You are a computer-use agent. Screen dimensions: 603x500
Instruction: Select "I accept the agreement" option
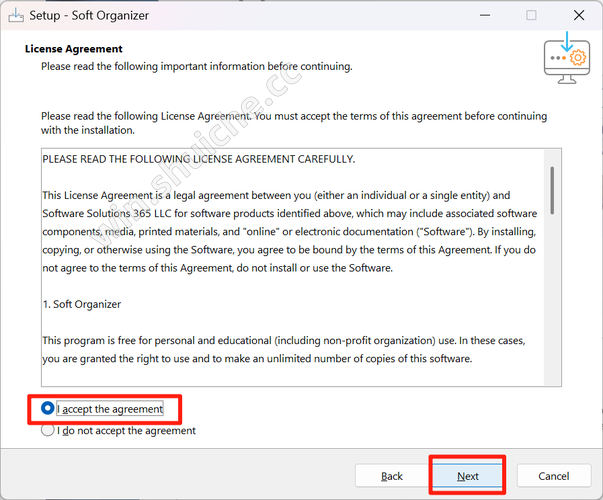[x=48, y=409]
